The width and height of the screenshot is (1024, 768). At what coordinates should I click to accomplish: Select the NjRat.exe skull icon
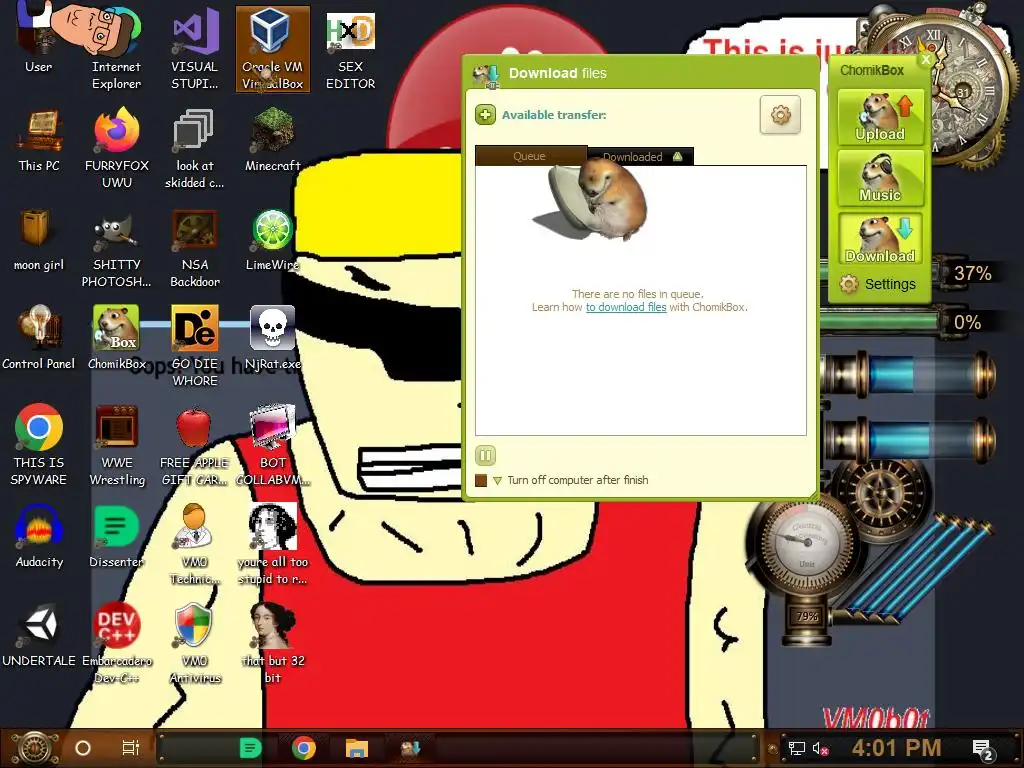tap(272, 338)
